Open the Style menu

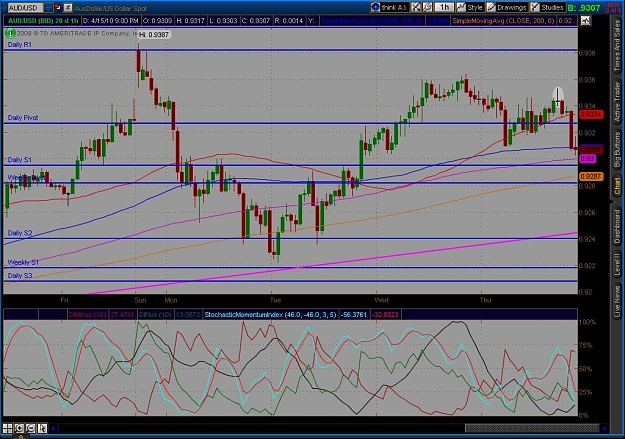point(470,7)
